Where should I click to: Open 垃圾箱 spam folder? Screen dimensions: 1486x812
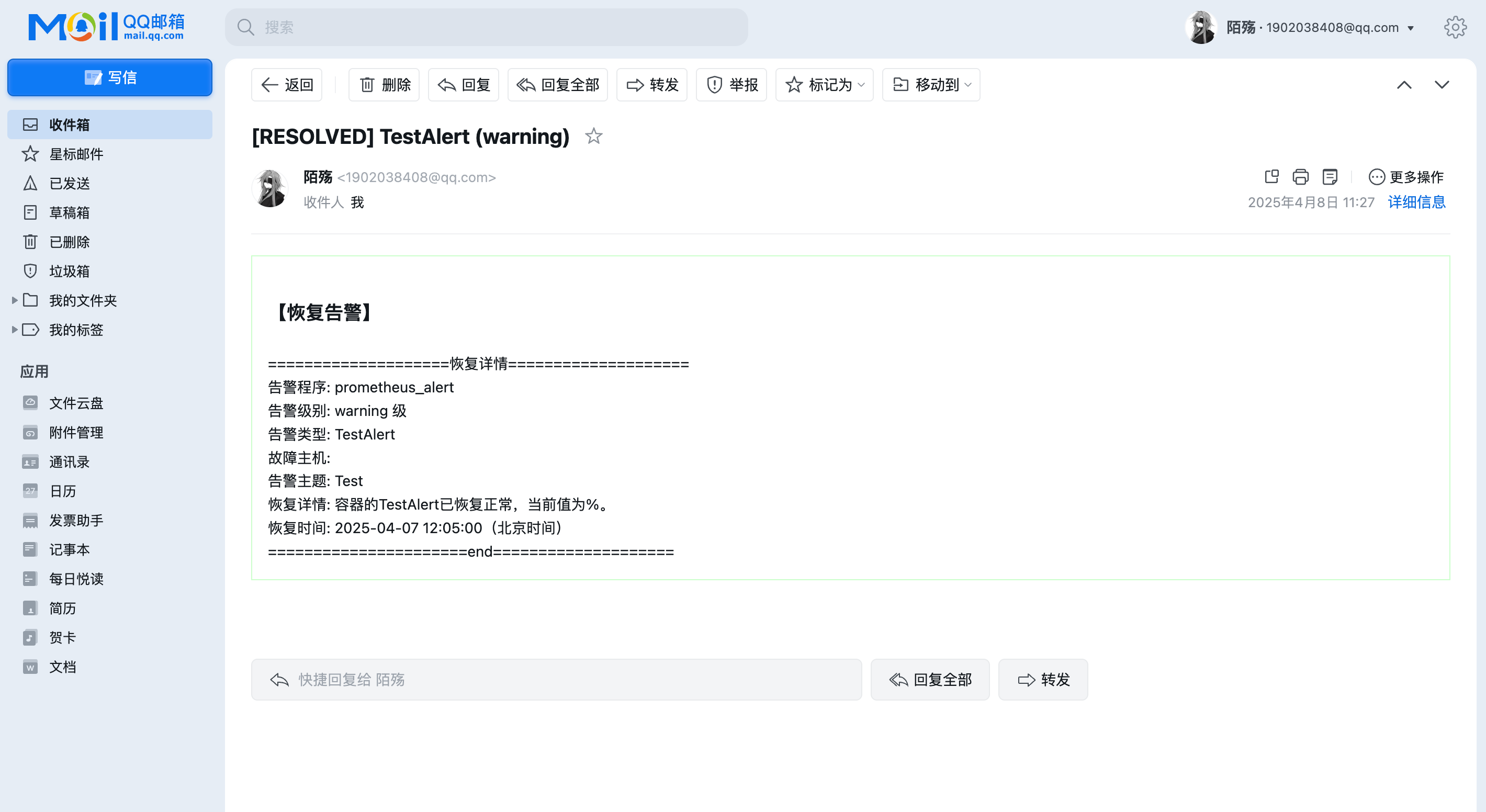tap(109, 271)
